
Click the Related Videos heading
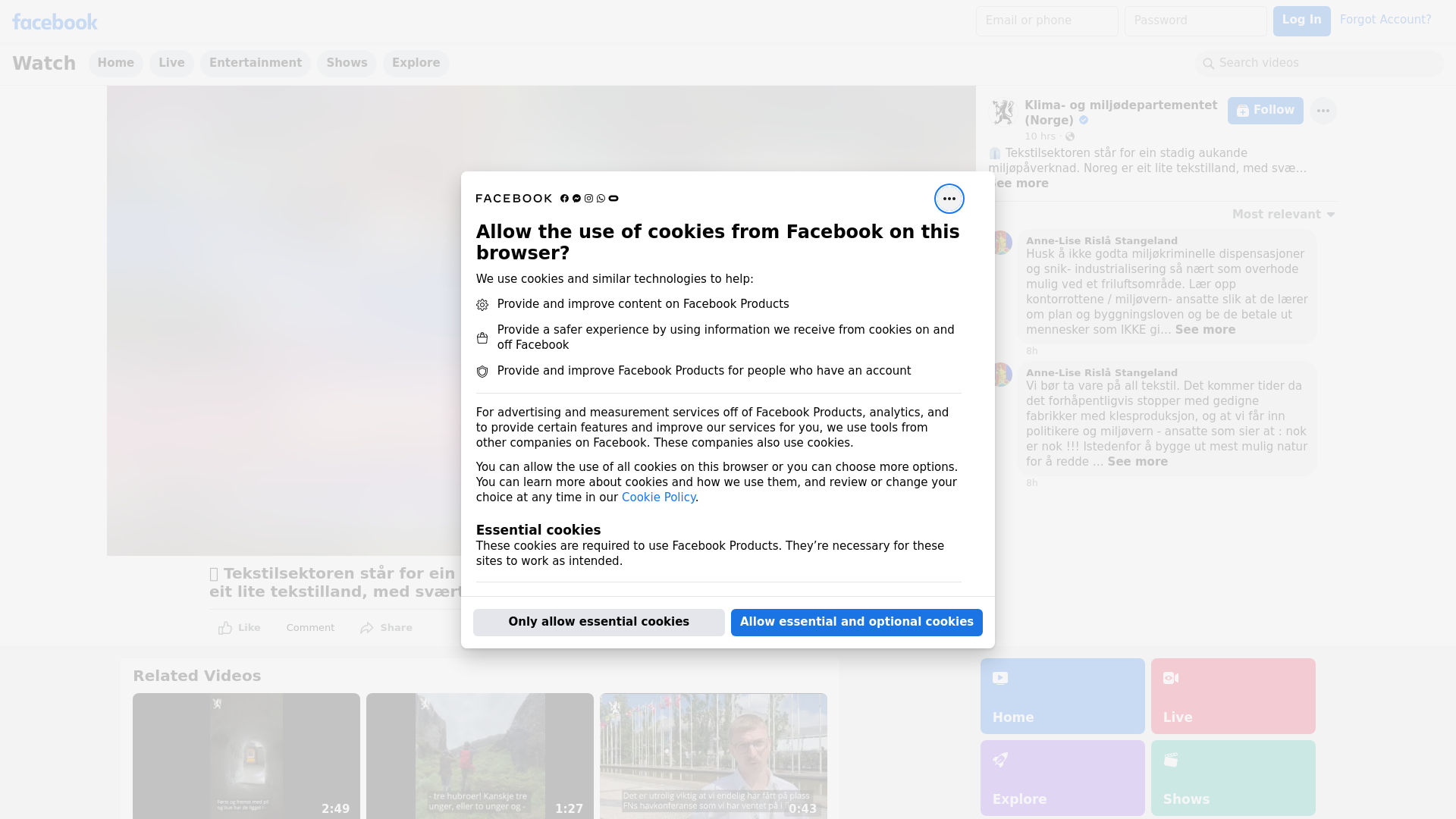197,676
